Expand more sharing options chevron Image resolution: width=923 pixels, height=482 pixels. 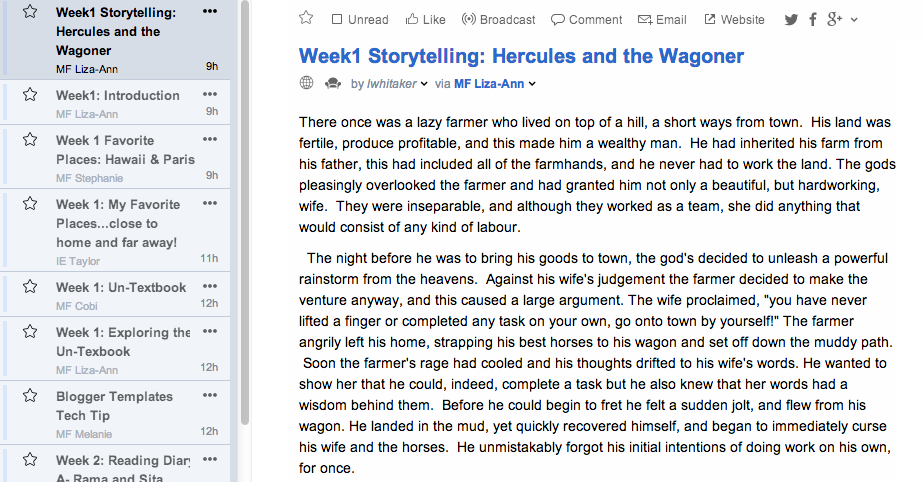(x=854, y=20)
